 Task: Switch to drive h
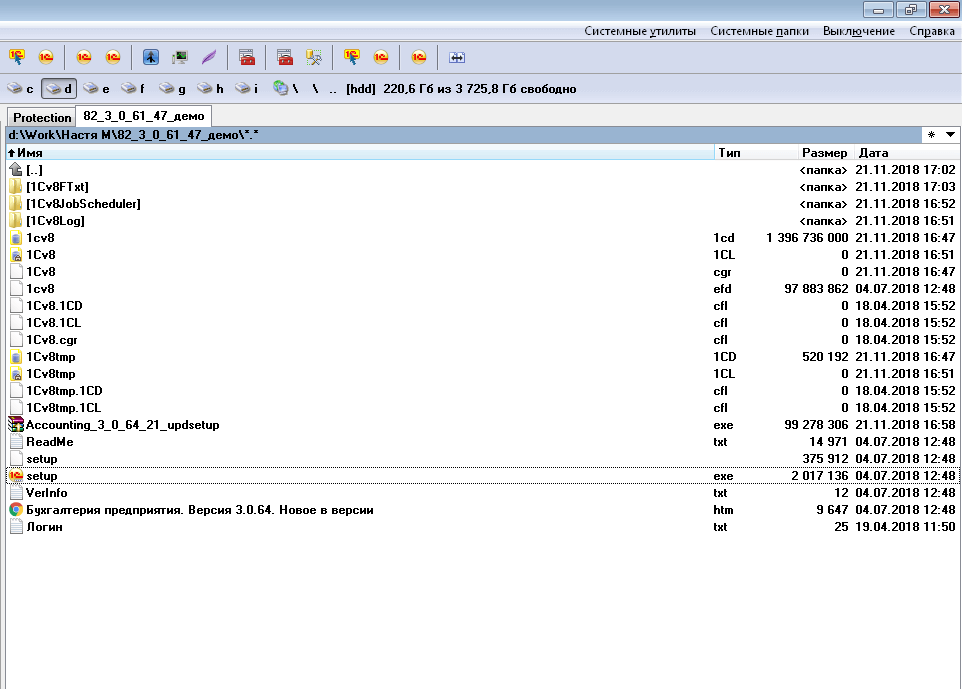click(210, 89)
